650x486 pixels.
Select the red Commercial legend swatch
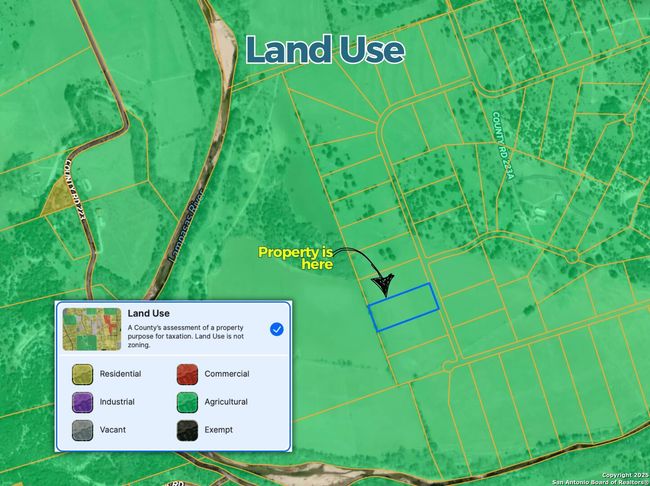(x=188, y=374)
